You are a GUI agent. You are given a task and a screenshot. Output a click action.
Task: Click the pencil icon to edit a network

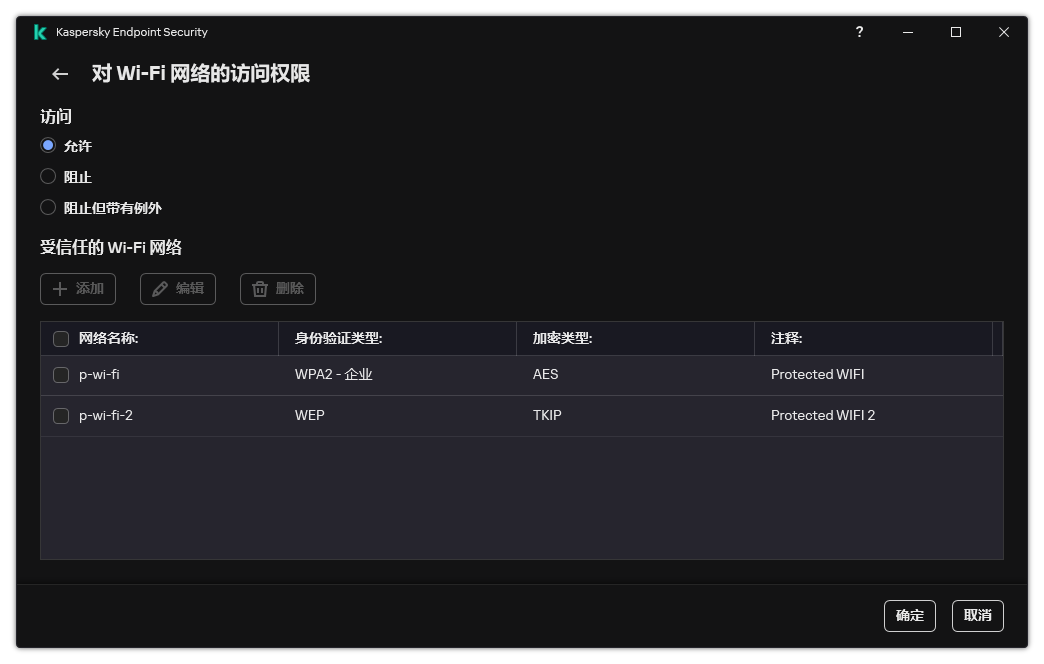pyautogui.click(x=162, y=288)
